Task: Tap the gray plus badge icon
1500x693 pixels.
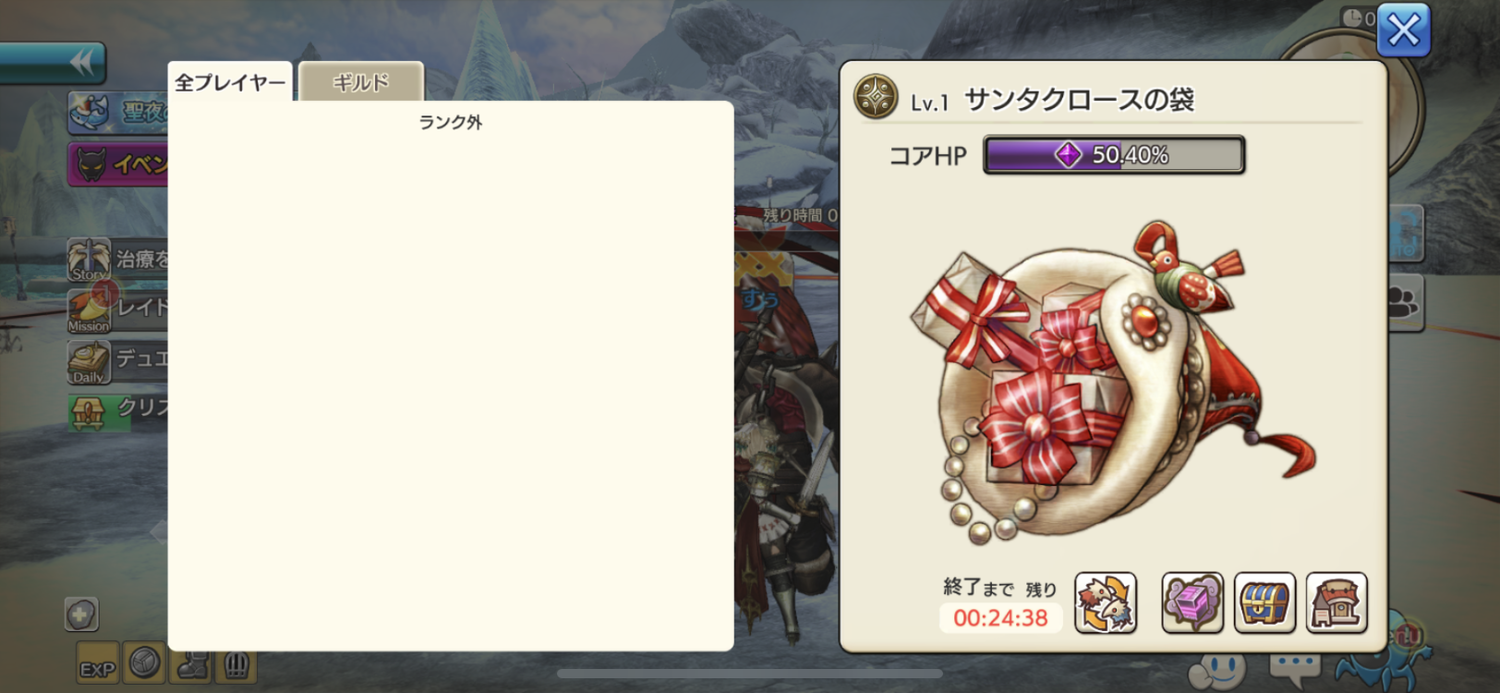Action: click(x=81, y=614)
